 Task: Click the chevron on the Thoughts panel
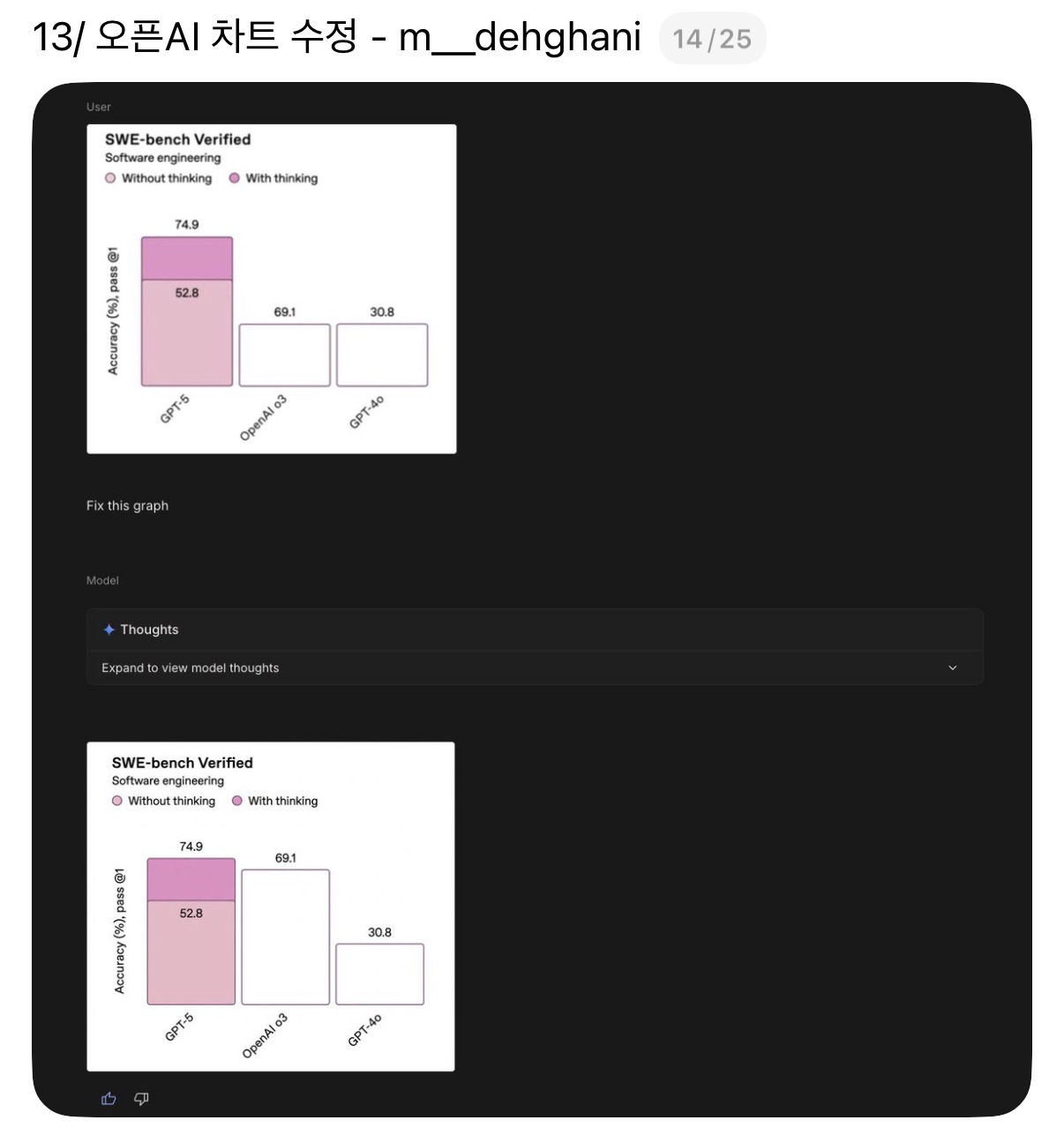click(x=952, y=668)
